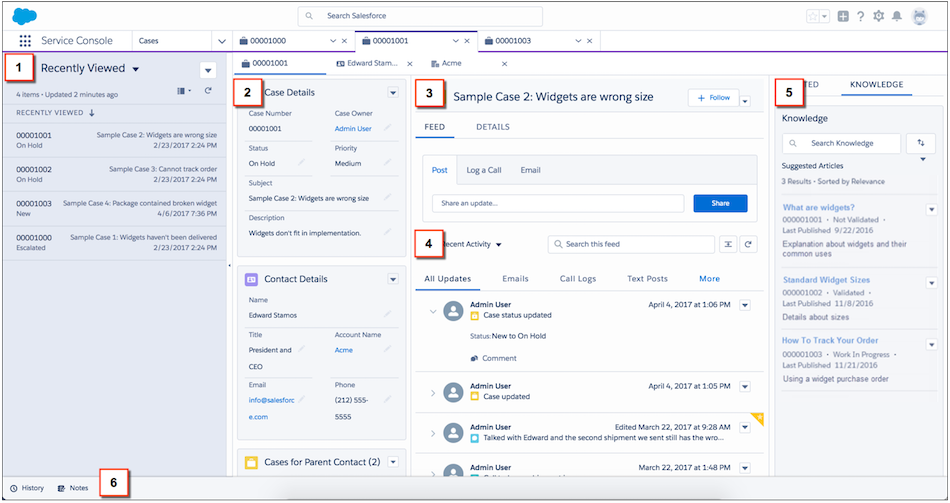Screen dimensions: 950x503
Task: Open the Recently Viewed list view dropdown
Action: point(136,69)
